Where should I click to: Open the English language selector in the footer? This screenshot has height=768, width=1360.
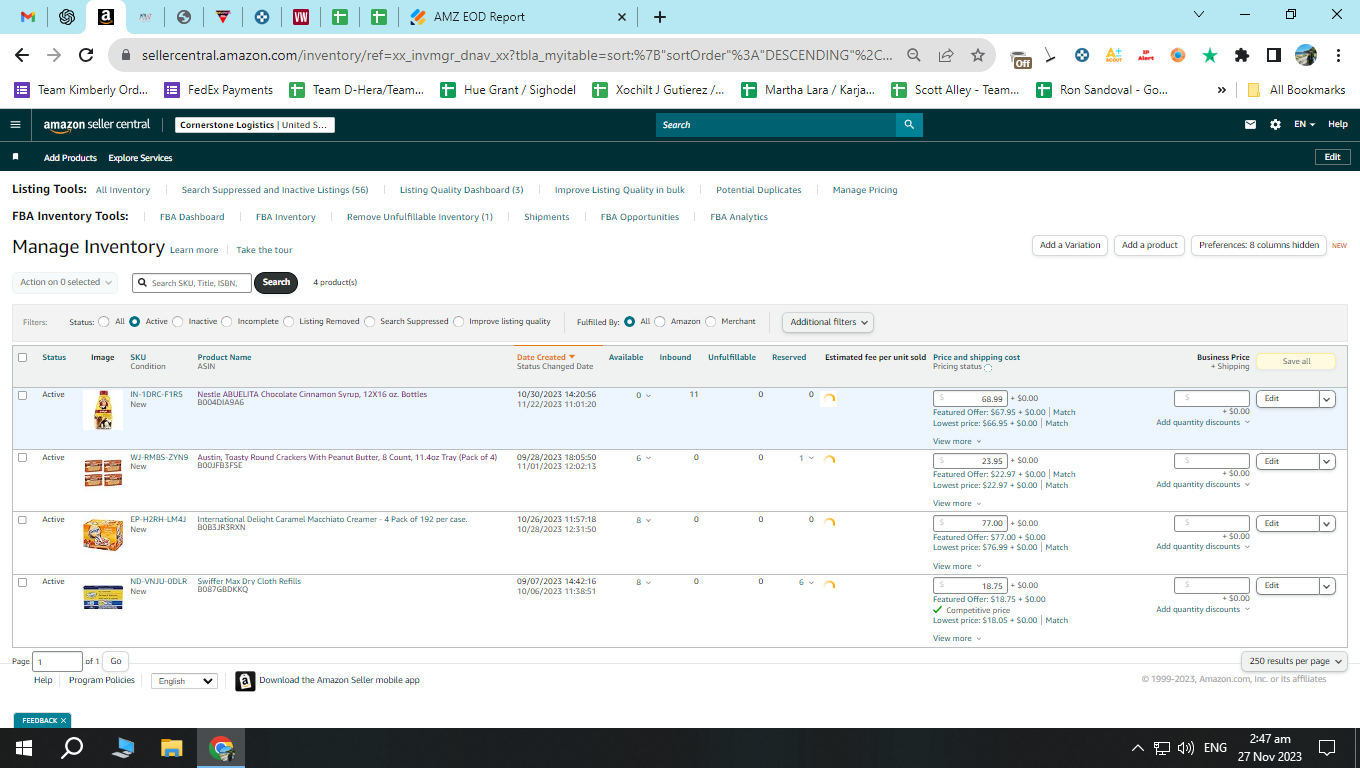(x=184, y=681)
